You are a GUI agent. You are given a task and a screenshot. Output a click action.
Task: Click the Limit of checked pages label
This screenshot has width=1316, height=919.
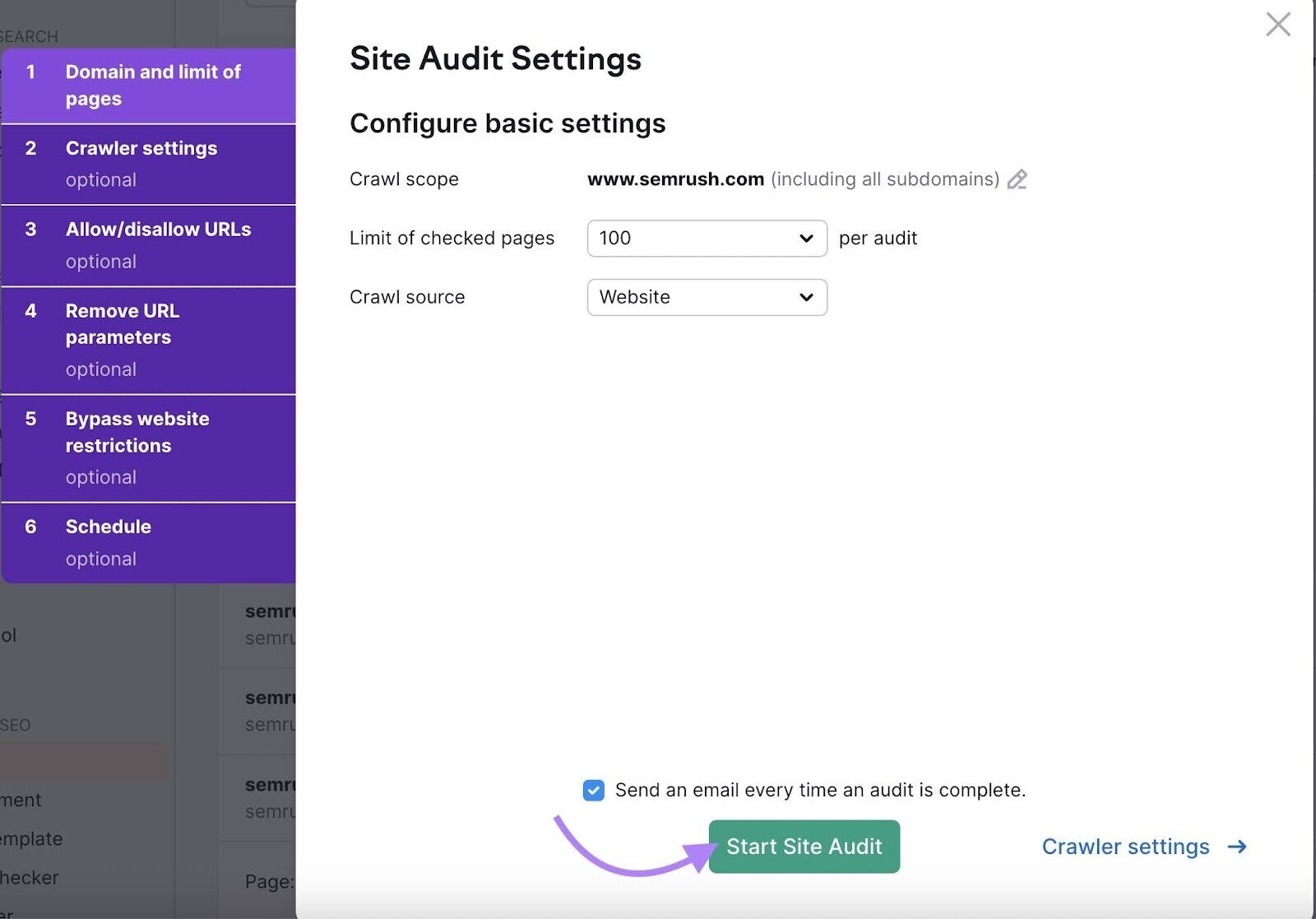point(452,238)
